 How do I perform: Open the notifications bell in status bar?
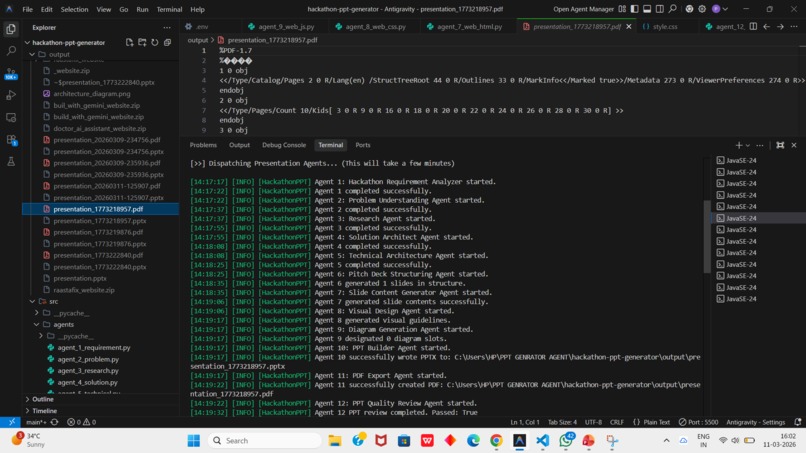click(x=798, y=422)
